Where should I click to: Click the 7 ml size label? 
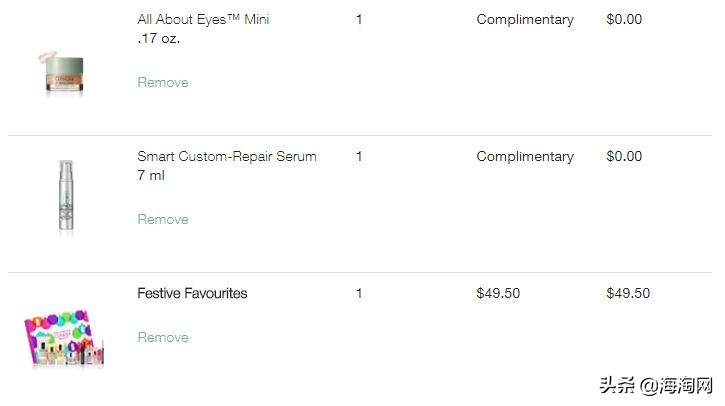pos(151,175)
